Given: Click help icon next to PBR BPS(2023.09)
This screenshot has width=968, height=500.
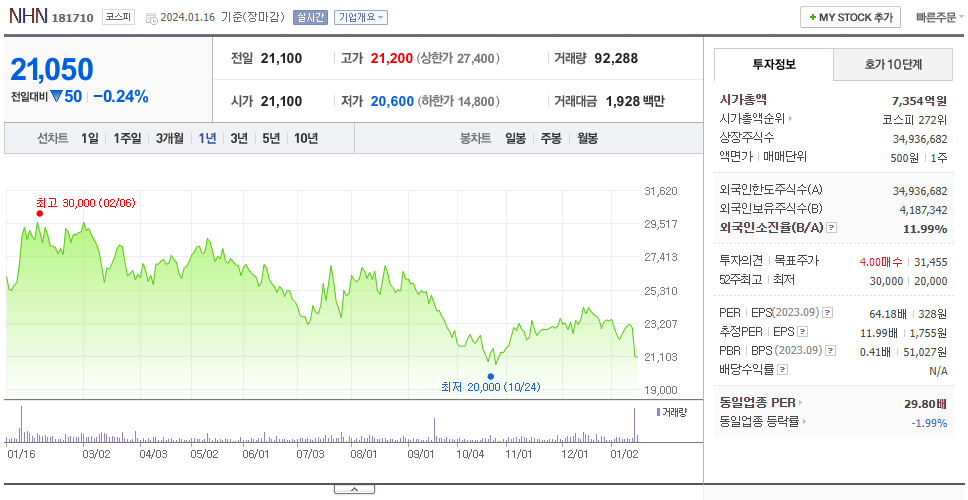Looking at the screenshot, I should click(x=831, y=351).
